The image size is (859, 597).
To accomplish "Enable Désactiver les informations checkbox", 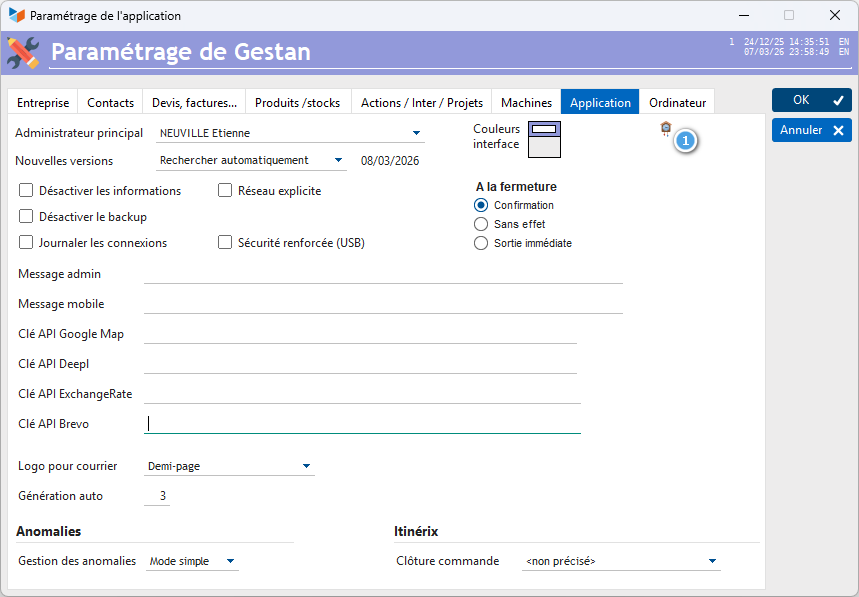I will [x=27, y=191].
